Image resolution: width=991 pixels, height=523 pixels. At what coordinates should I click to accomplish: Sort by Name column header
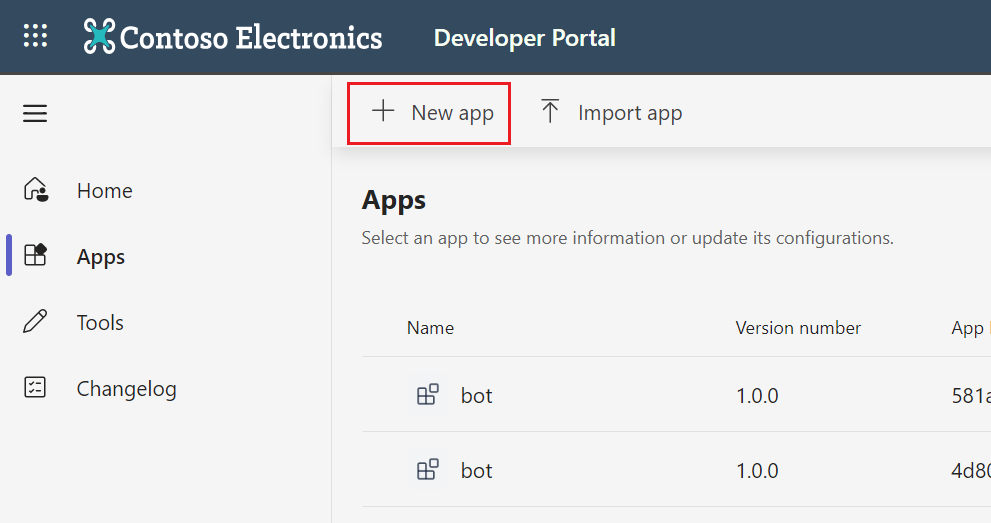(430, 328)
